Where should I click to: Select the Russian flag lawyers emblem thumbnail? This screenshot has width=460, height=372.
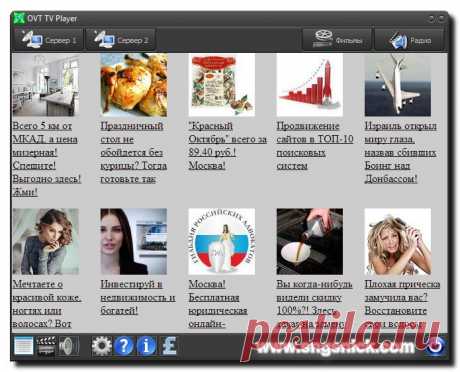[222, 241]
